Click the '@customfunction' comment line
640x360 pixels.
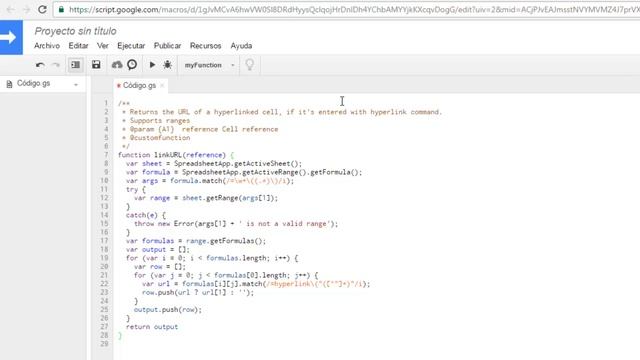156,138
